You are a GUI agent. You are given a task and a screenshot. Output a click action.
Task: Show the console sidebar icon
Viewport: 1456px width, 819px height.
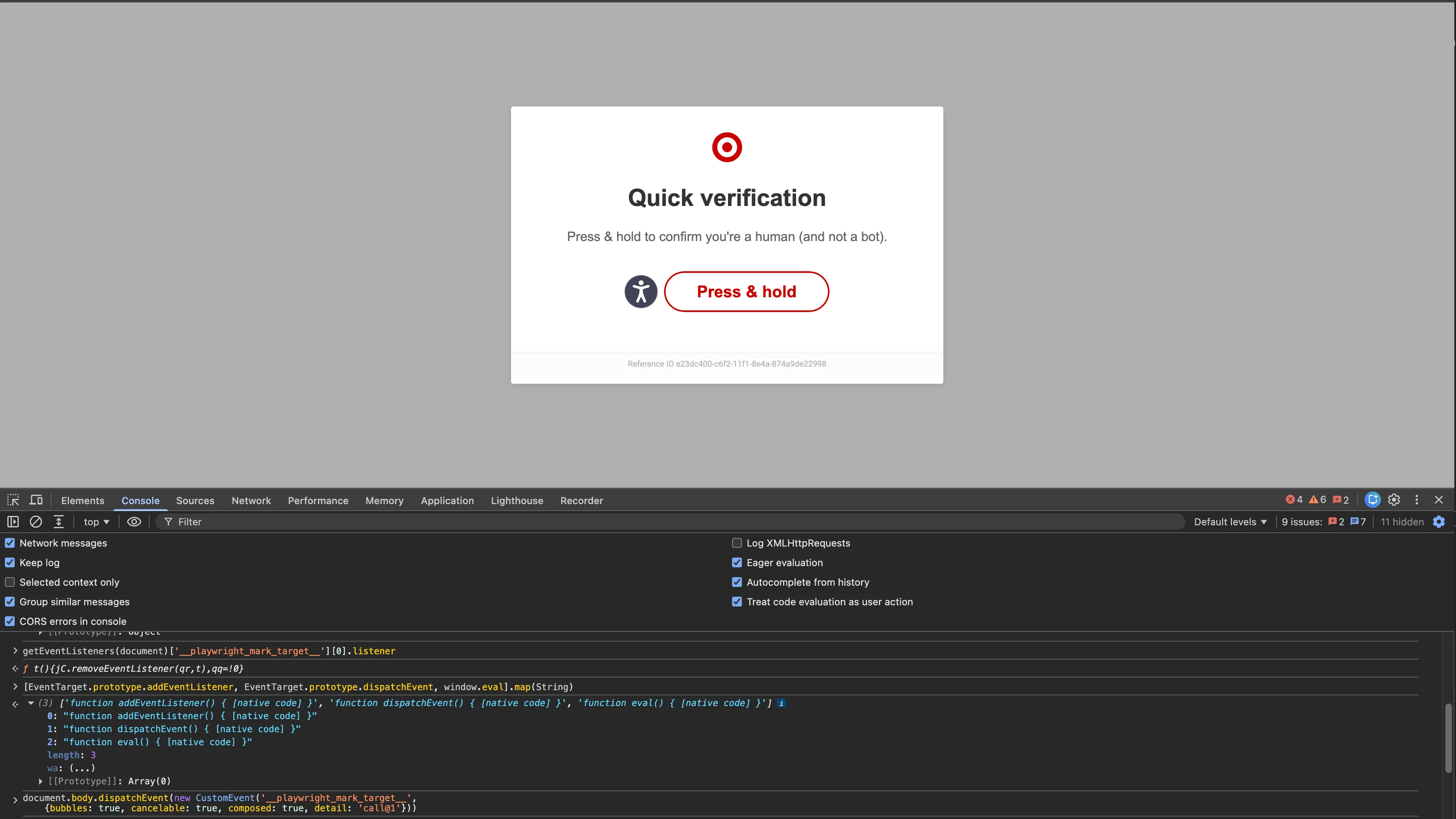pos(13,522)
